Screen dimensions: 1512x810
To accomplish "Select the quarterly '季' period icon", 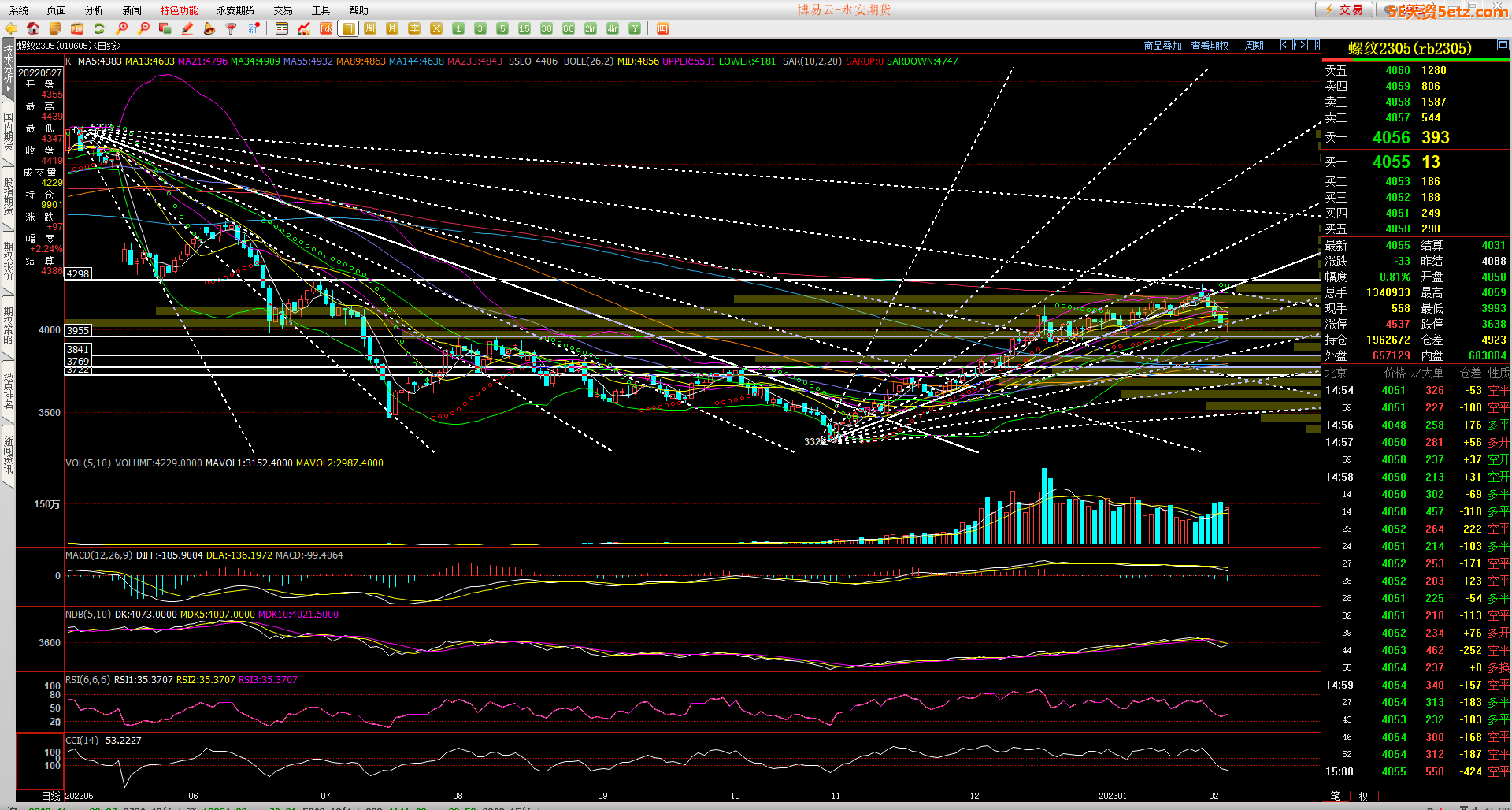I will (414, 28).
